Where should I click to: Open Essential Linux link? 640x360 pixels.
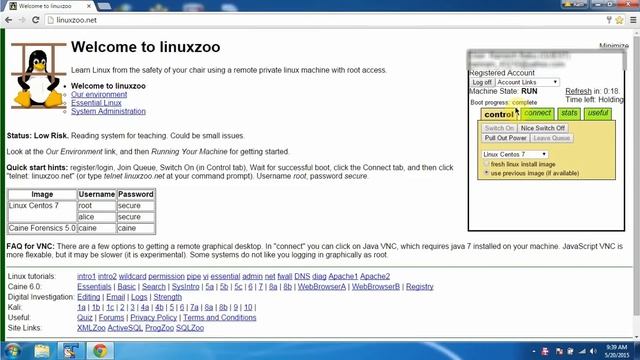pyautogui.click(x=96, y=103)
